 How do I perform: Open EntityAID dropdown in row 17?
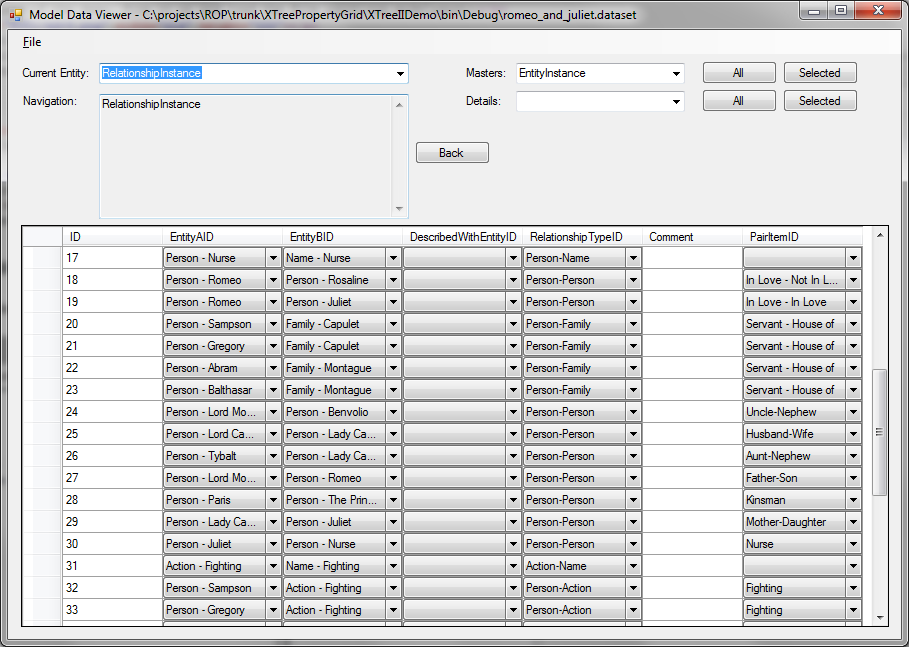coord(274,258)
